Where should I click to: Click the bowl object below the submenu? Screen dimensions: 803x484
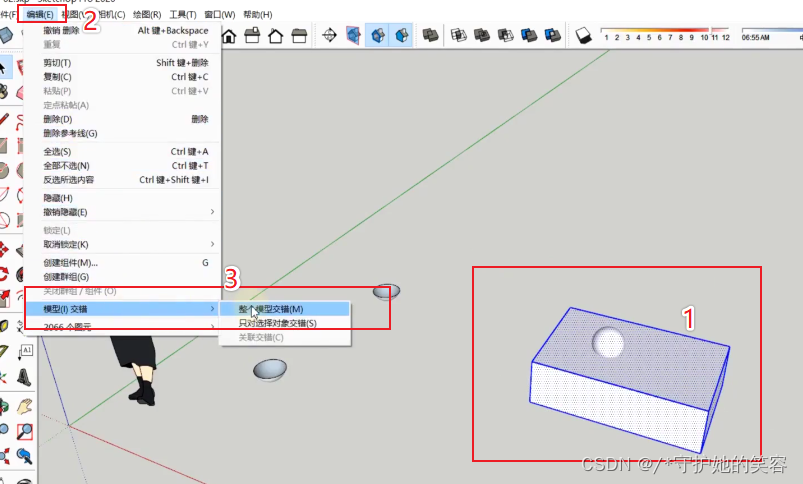click(x=270, y=370)
